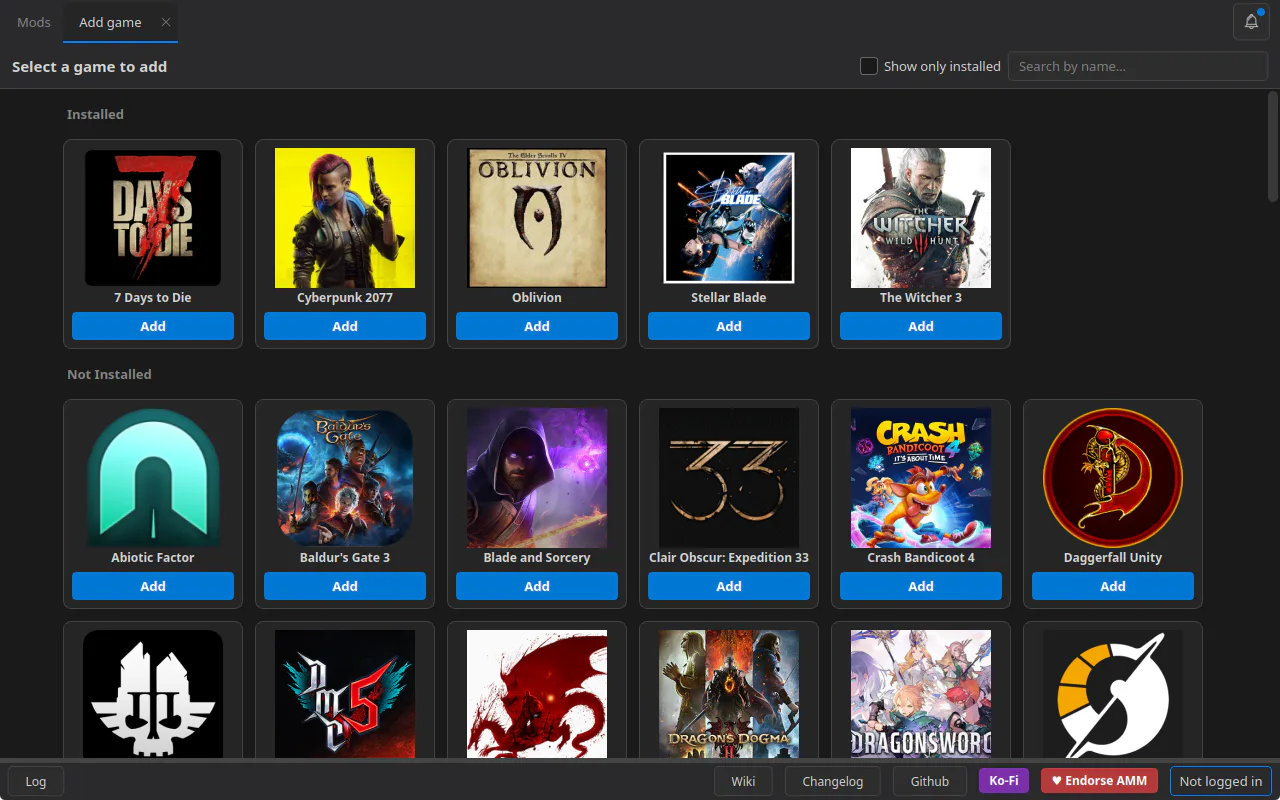
Task: Click the Abiotic Factor logo icon
Action: tap(153, 478)
